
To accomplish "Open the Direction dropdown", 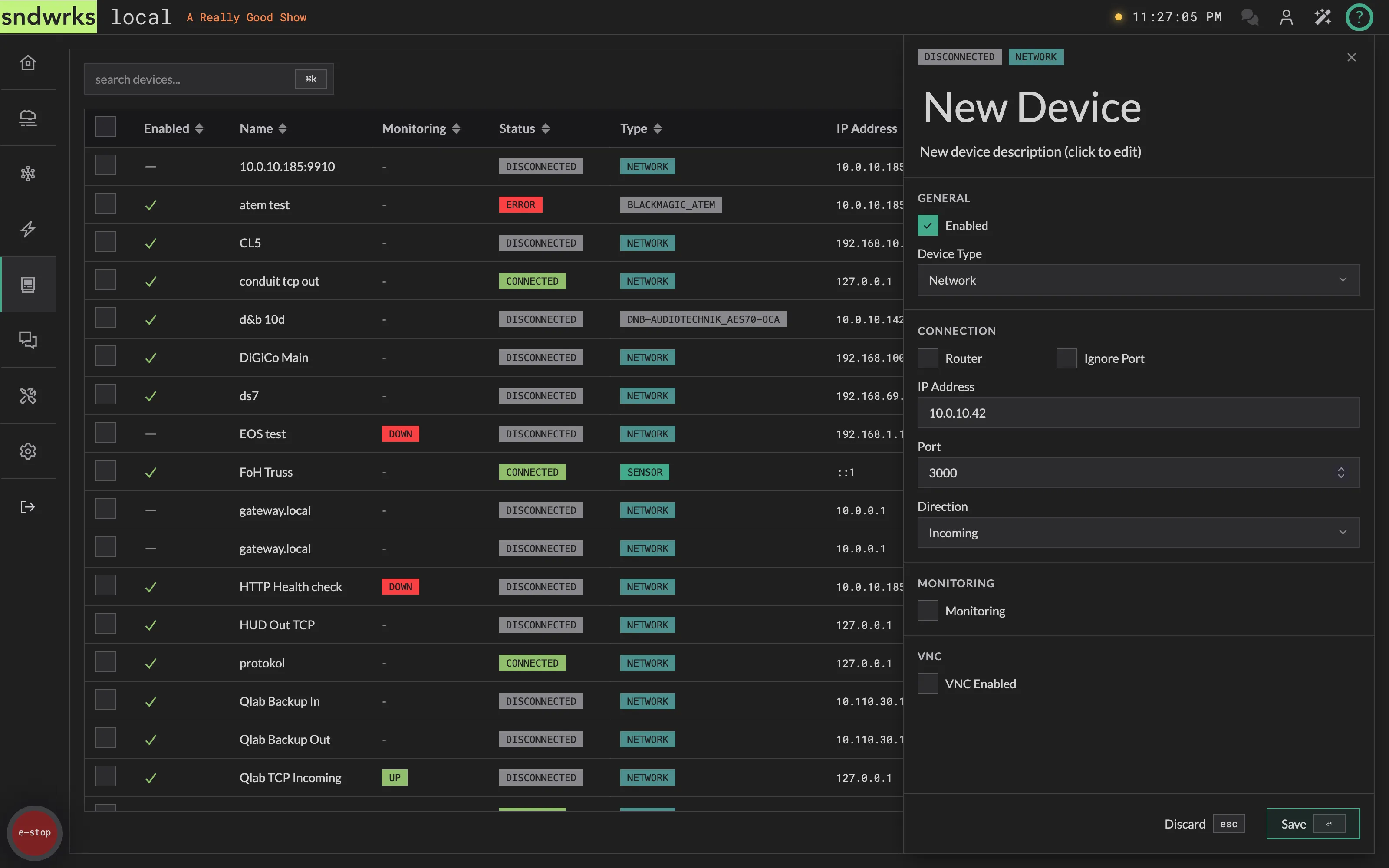I will tap(1138, 533).
